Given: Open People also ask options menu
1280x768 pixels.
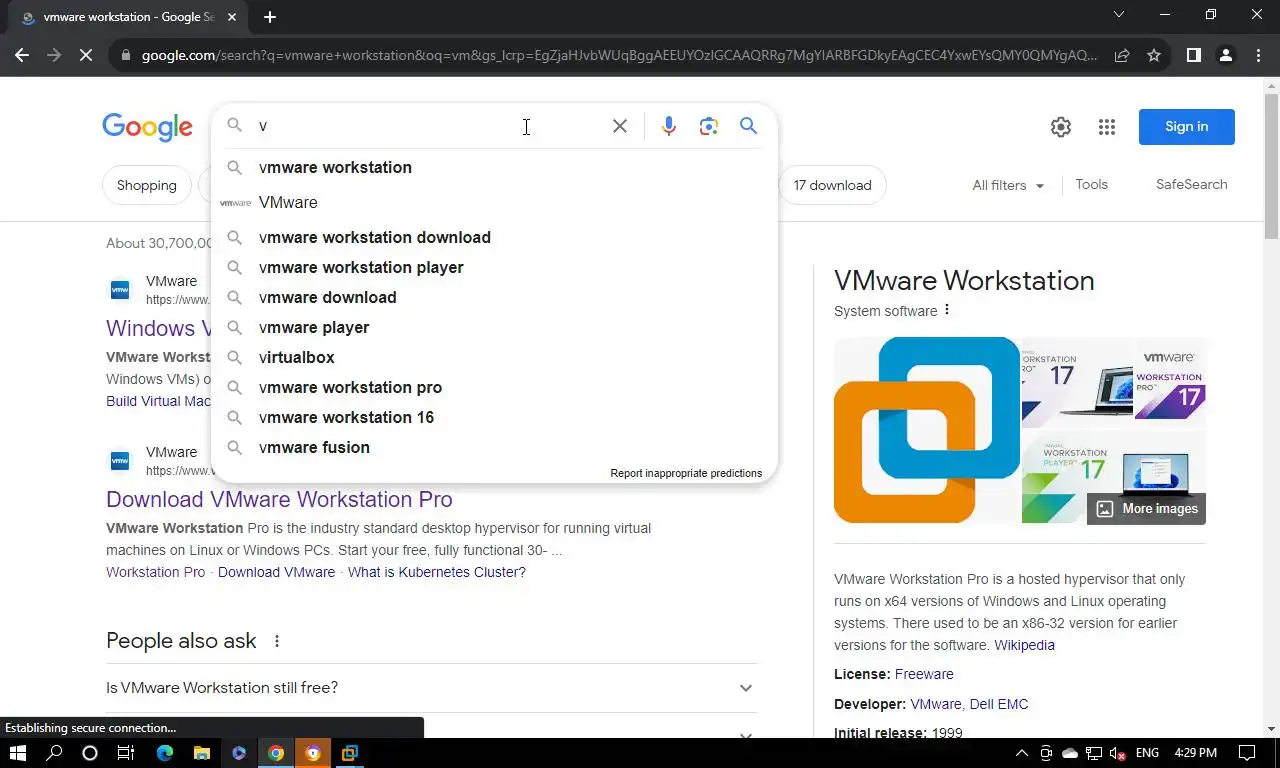Looking at the screenshot, I should point(277,641).
